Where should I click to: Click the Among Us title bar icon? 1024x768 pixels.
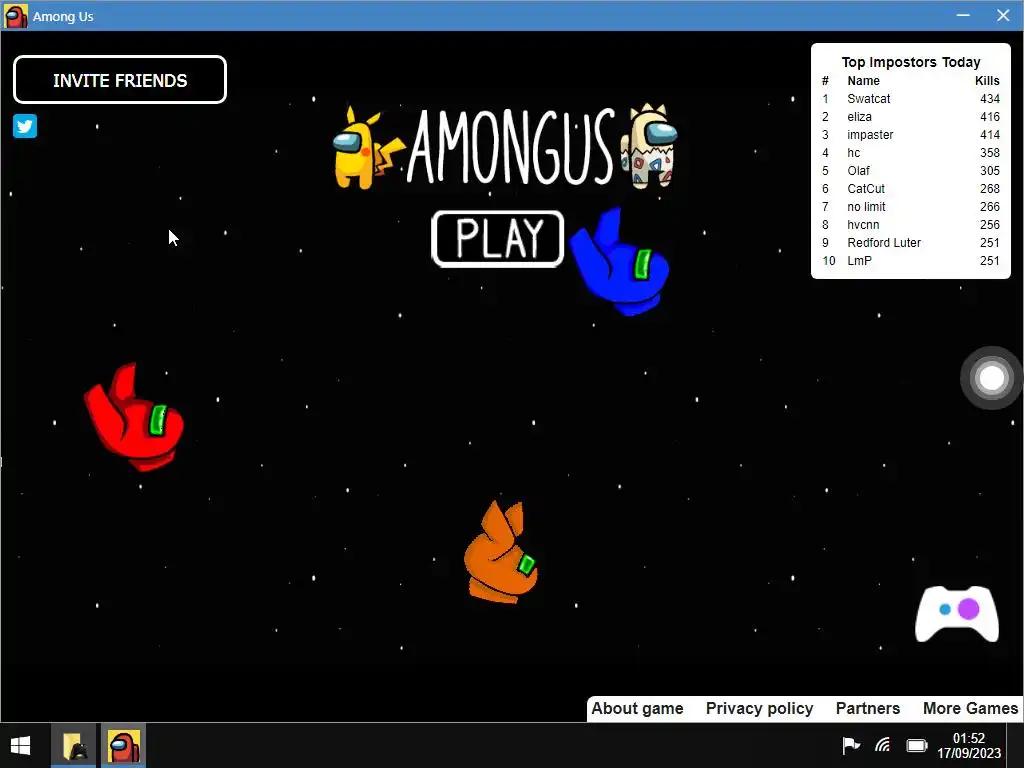(x=16, y=16)
